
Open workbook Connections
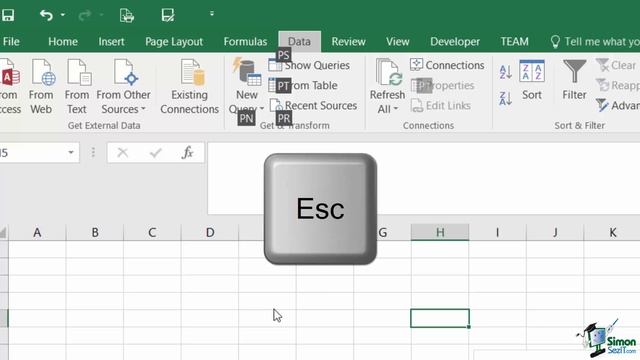click(447, 65)
